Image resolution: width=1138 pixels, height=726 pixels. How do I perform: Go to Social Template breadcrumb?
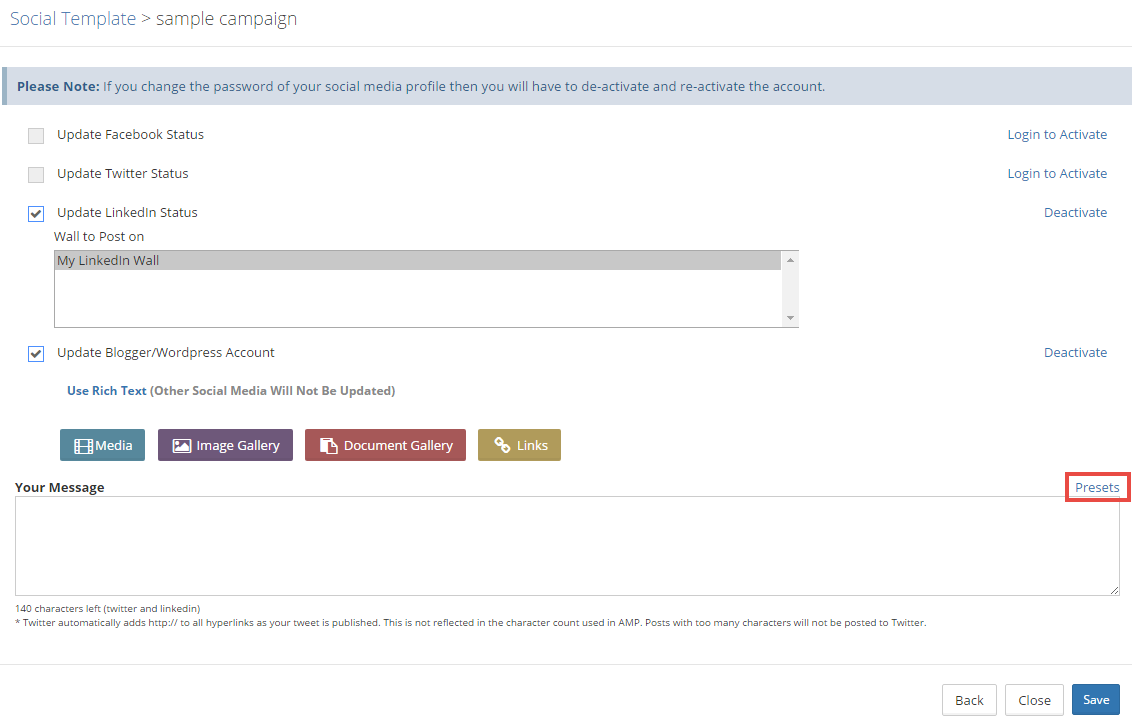73,19
